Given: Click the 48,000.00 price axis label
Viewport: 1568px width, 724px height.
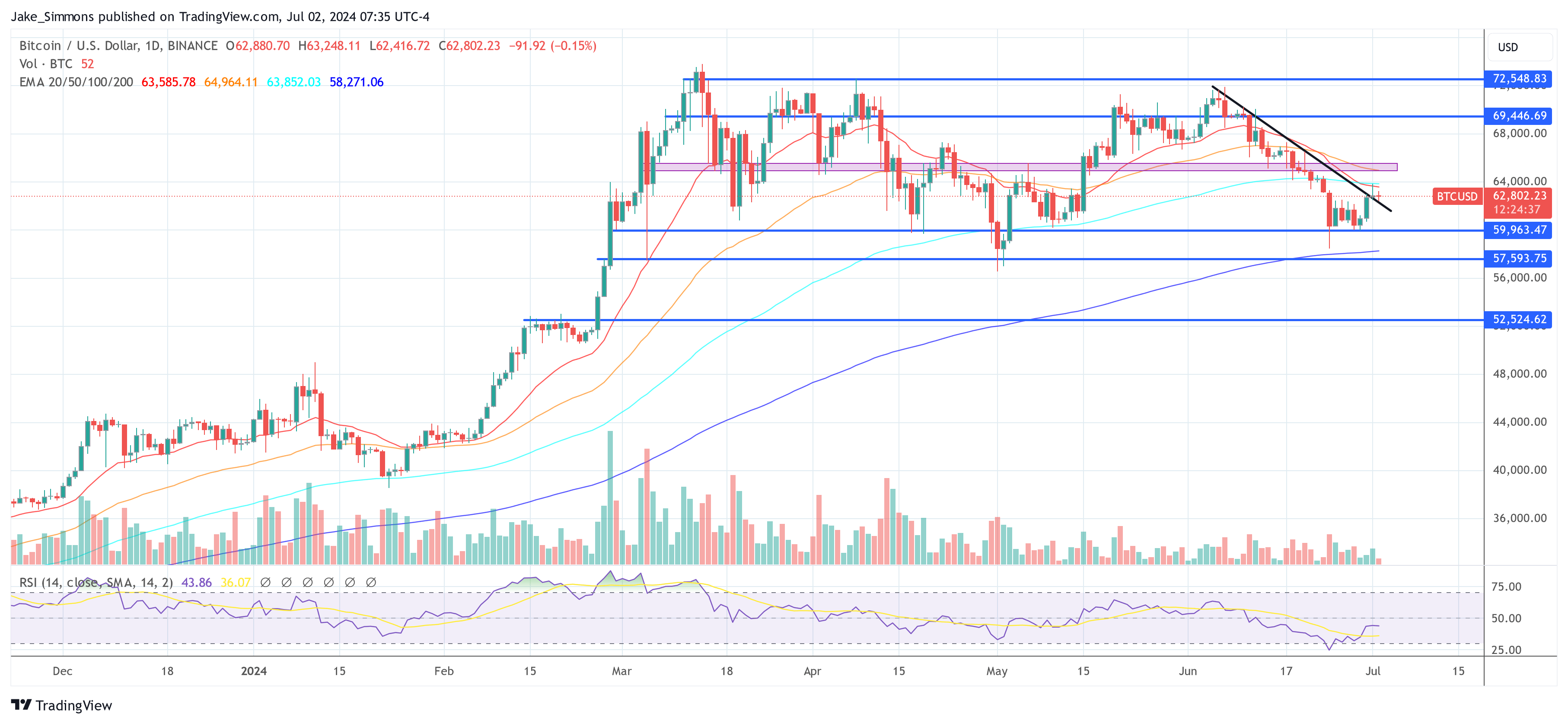Looking at the screenshot, I should pos(1519,374).
